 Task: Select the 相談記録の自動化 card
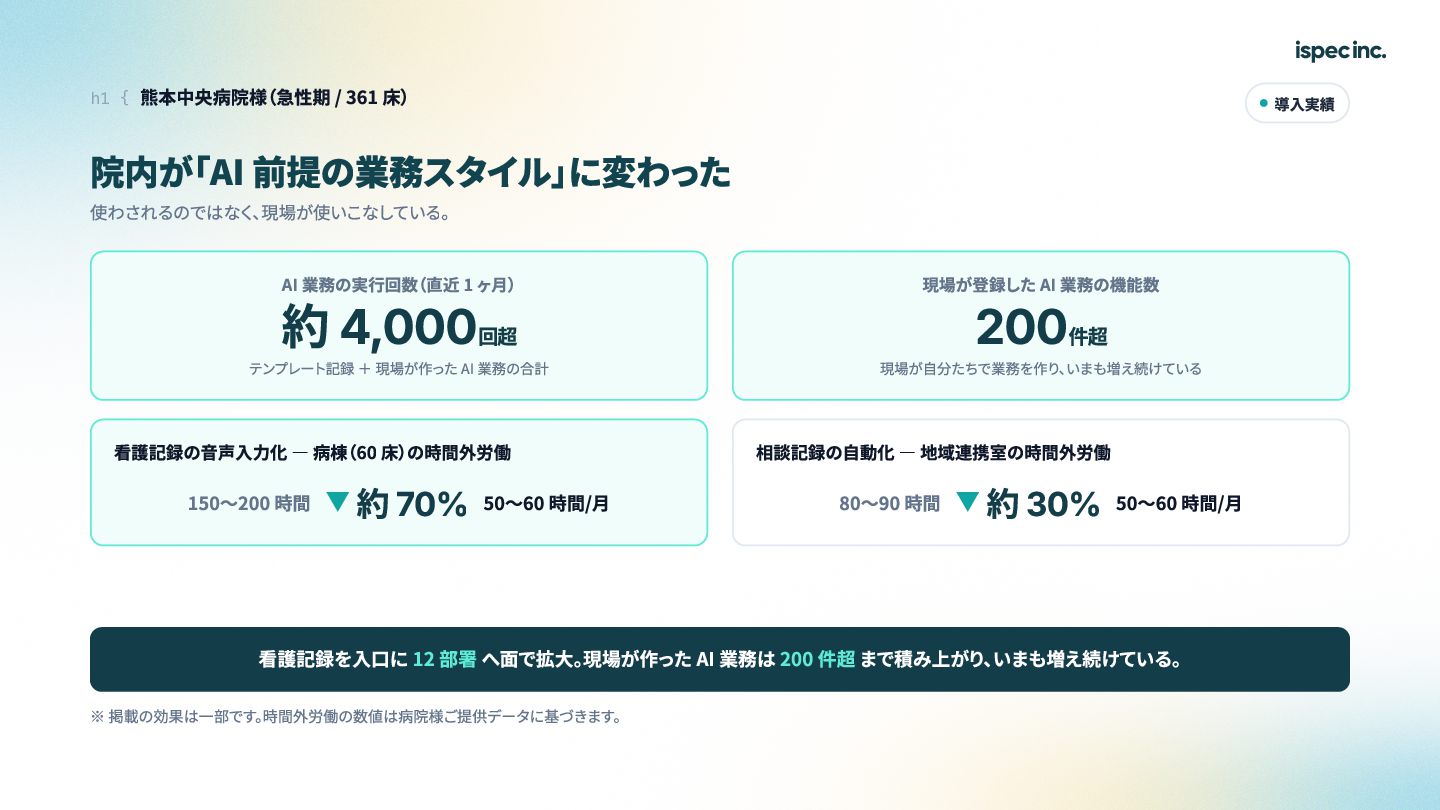pos(1041,482)
